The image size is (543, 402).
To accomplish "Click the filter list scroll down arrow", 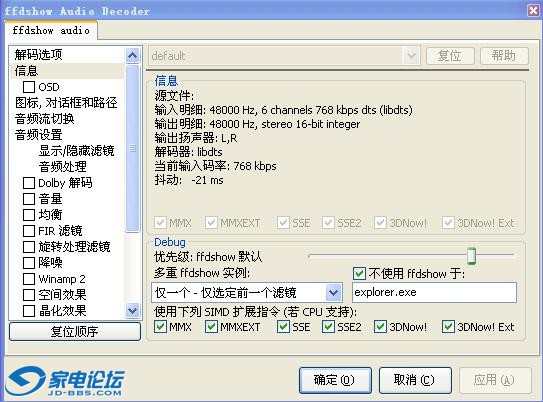I will [x=133, y=310].
